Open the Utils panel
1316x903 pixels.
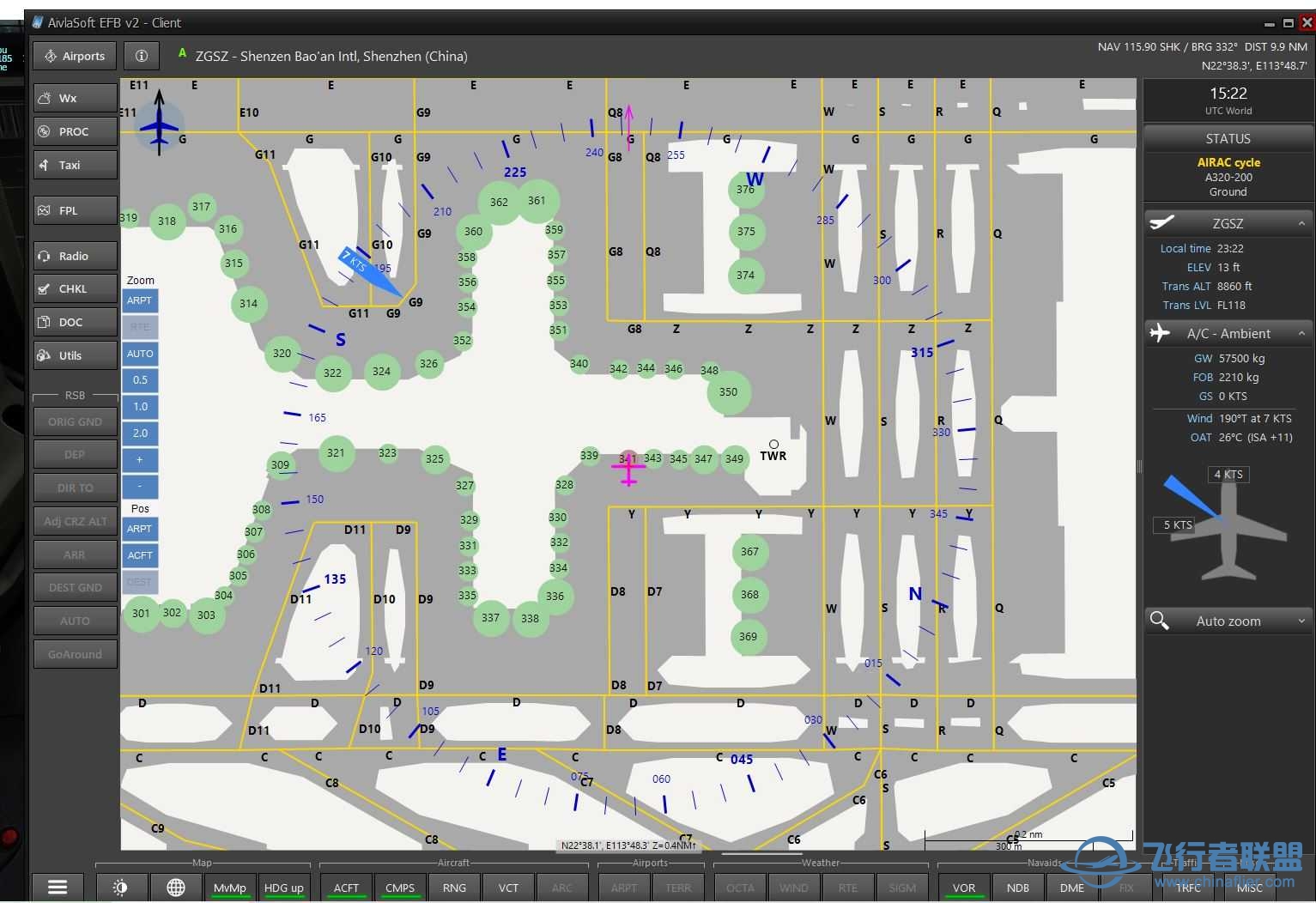75,355
